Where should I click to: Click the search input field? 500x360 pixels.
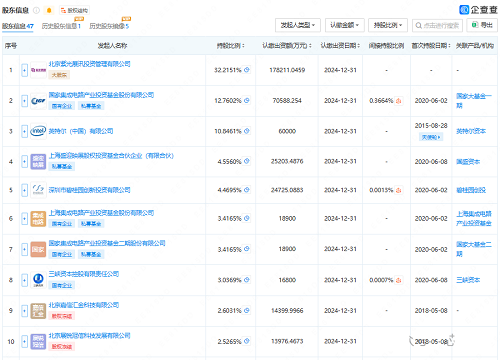(x=437, y=25)
